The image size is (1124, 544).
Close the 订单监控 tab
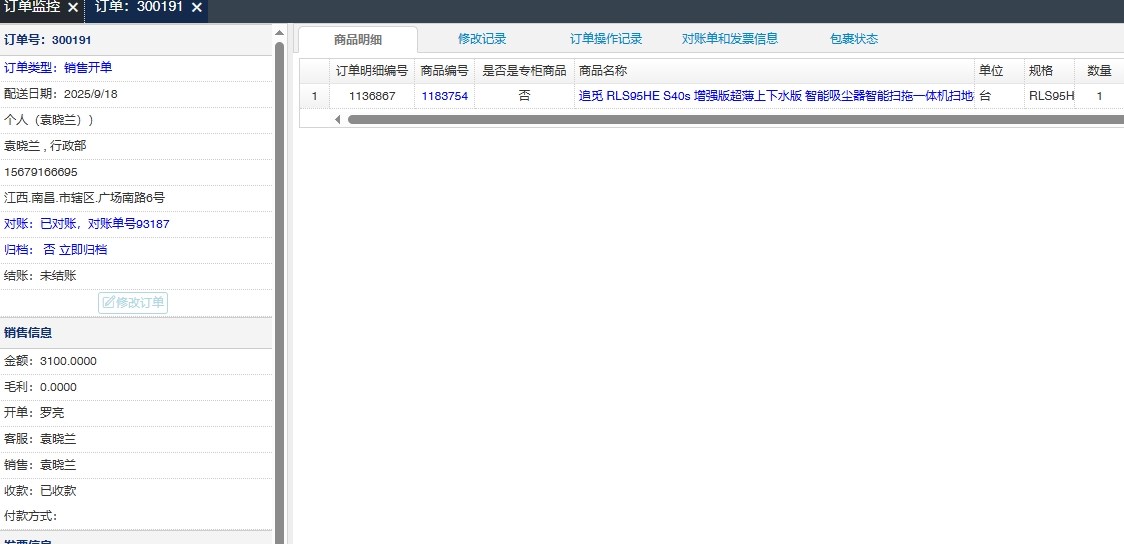pos(73,8)
